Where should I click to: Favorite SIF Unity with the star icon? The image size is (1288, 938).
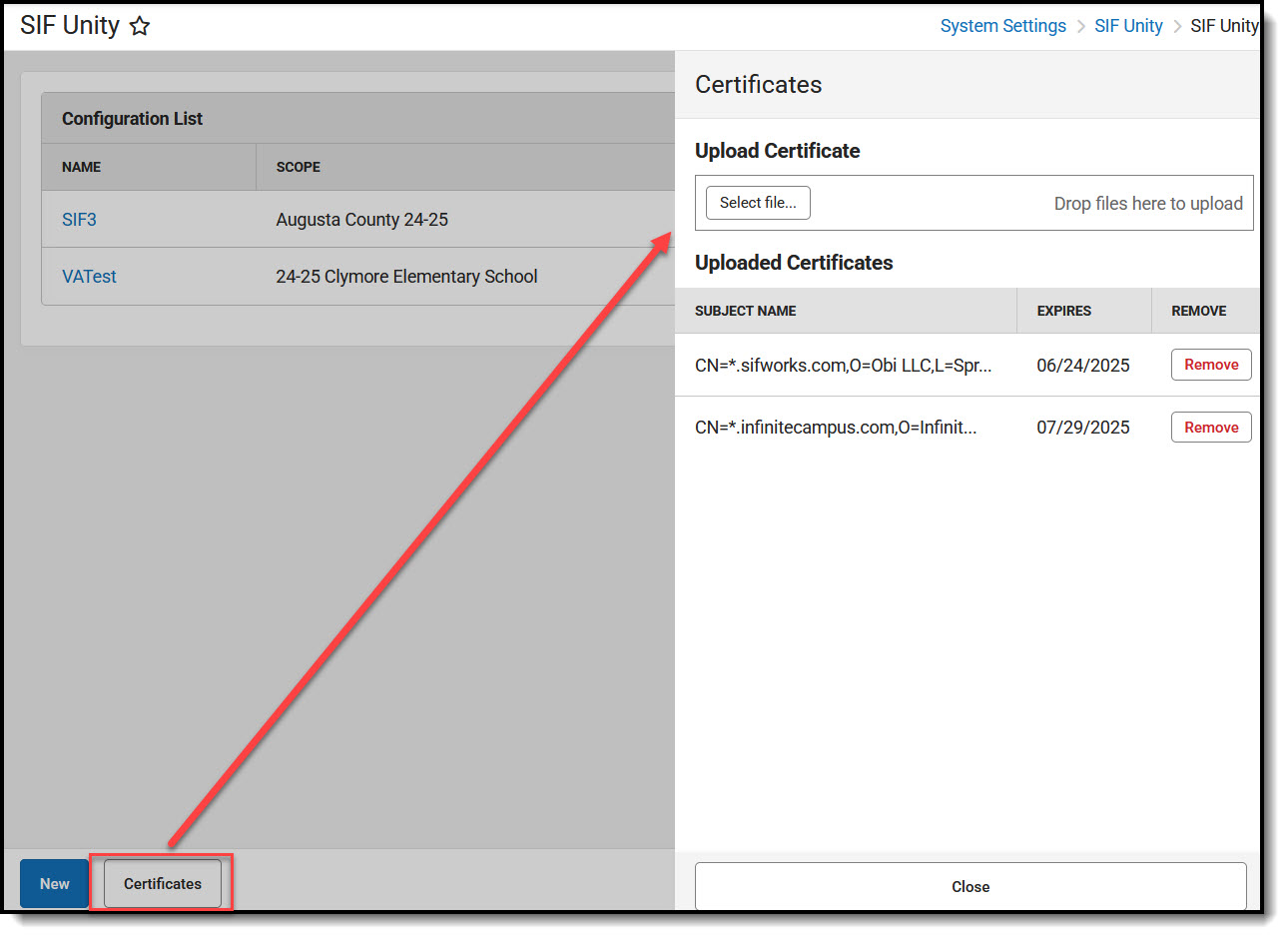pyautogui.click(x=140, y=26)
